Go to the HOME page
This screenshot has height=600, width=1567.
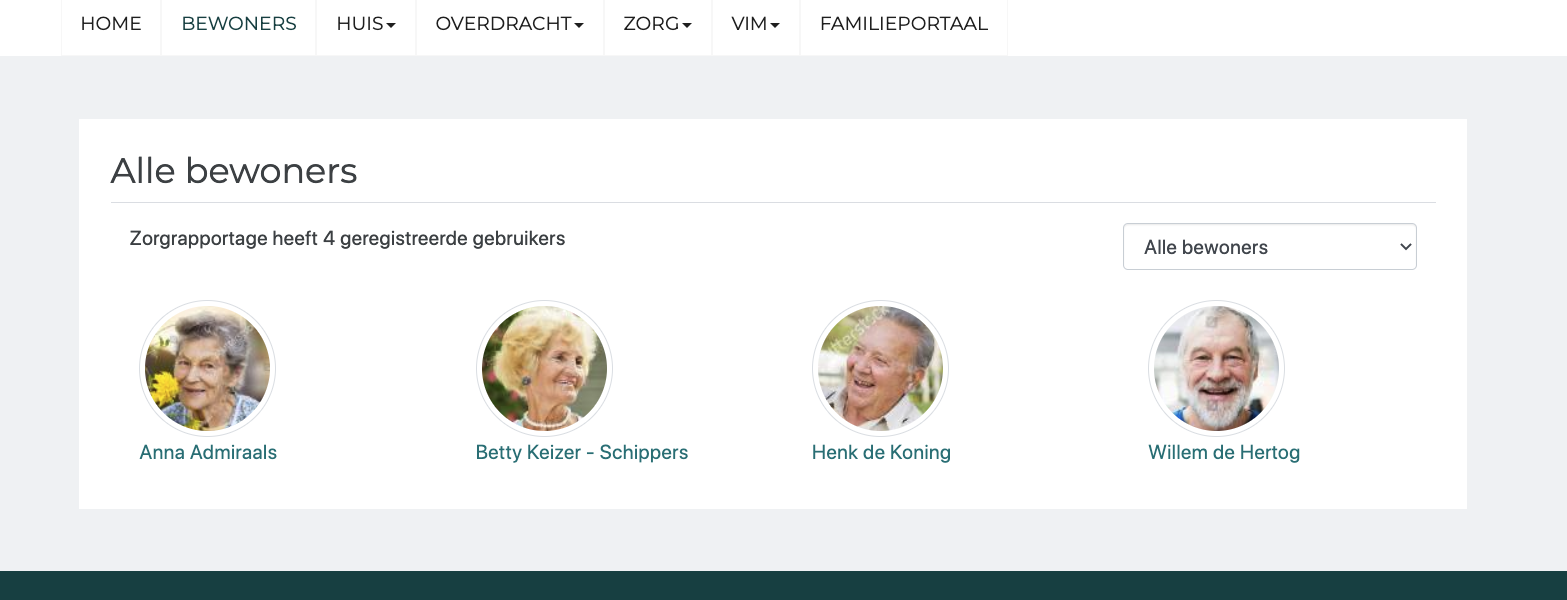pos(111,24)
